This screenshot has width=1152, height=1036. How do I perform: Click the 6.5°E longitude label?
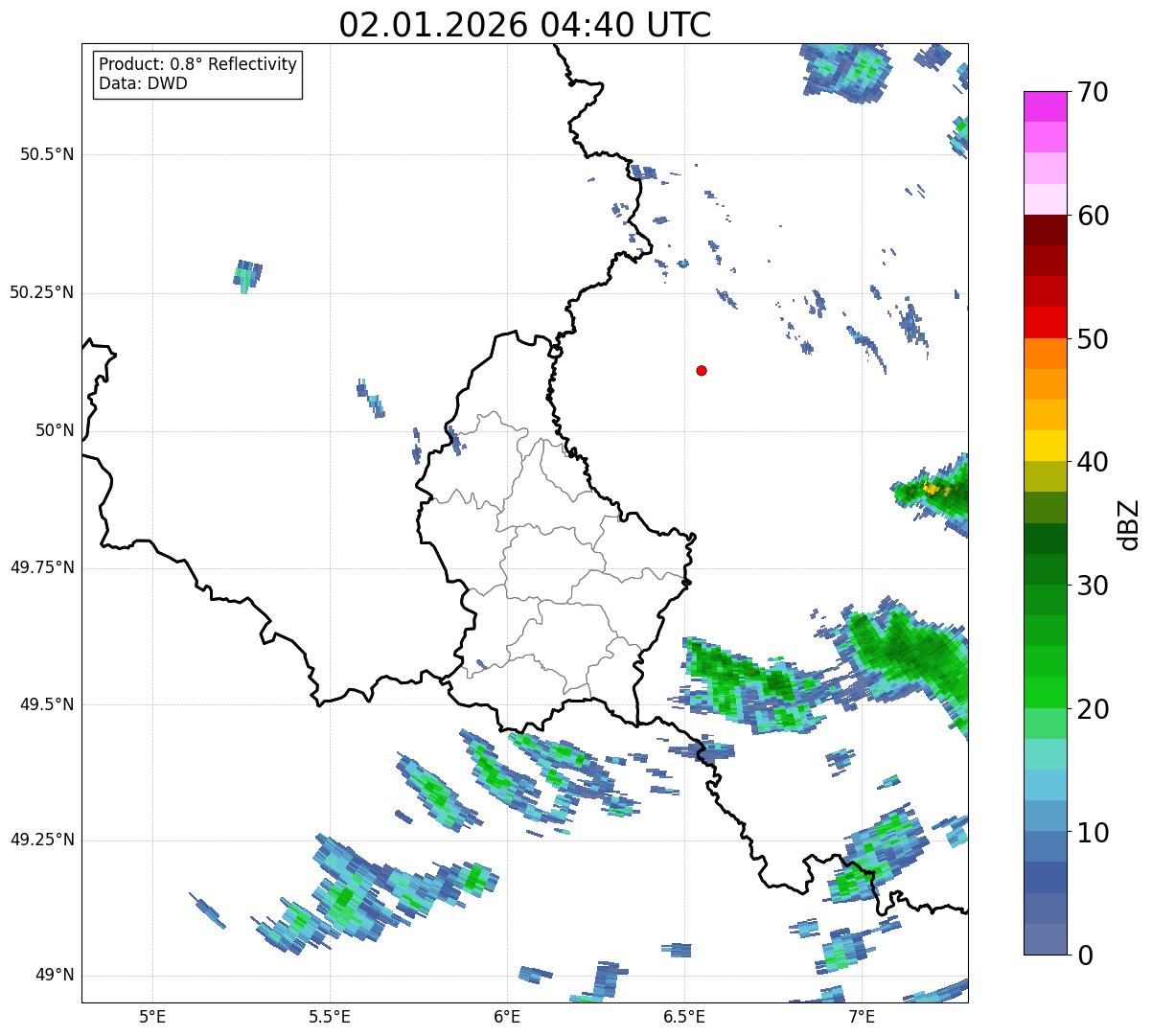(684, 1016)
